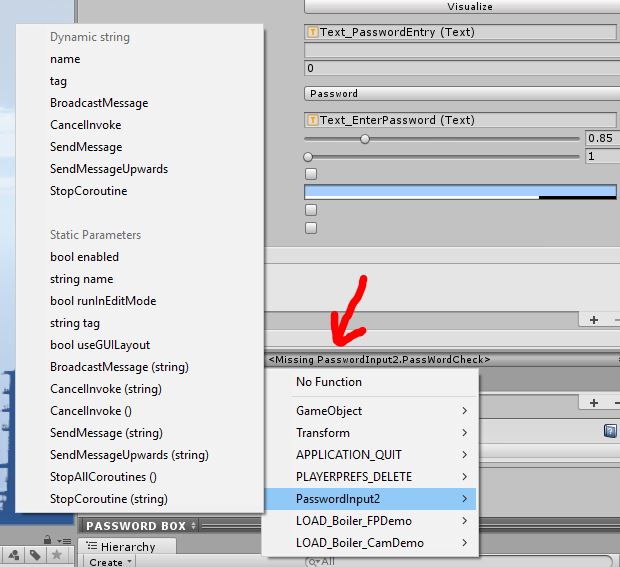Image resolution: width=620 pixels, height=567 pixels.
Task: Click the help icon in the component header
Action: pos(609,431)
